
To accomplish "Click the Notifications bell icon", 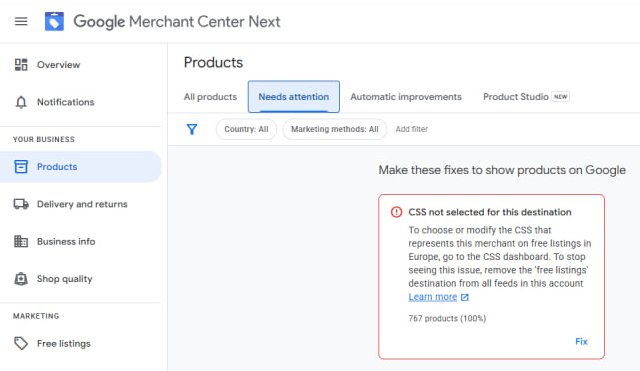I will click(21, 102).
